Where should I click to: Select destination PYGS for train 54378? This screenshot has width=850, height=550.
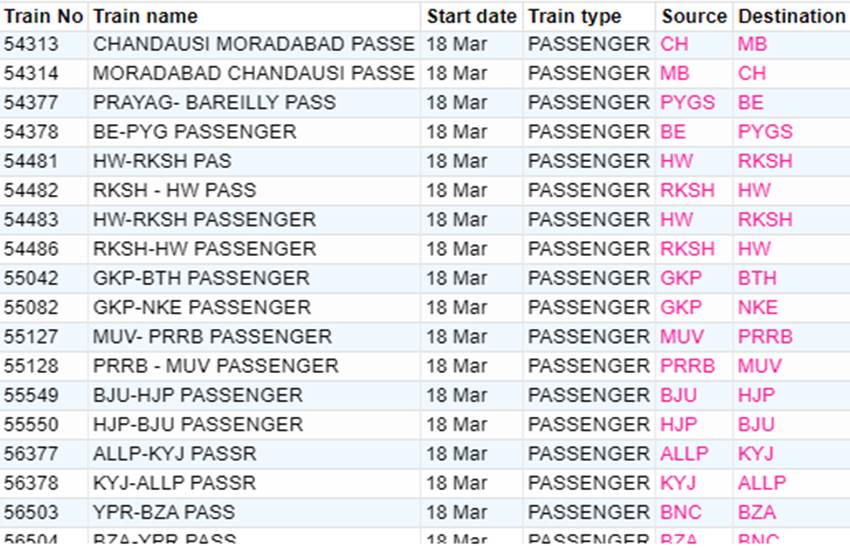(x=765, y=132)
